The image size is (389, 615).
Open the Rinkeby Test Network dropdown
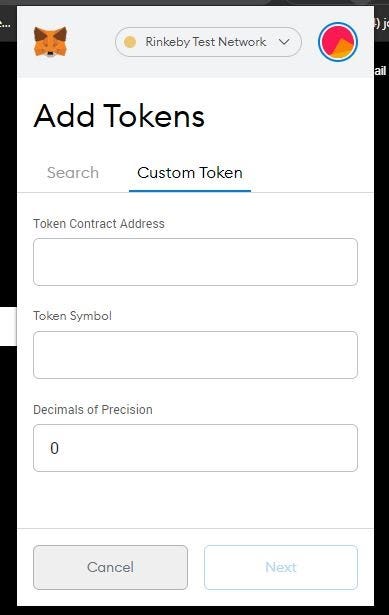click(208, 42)
